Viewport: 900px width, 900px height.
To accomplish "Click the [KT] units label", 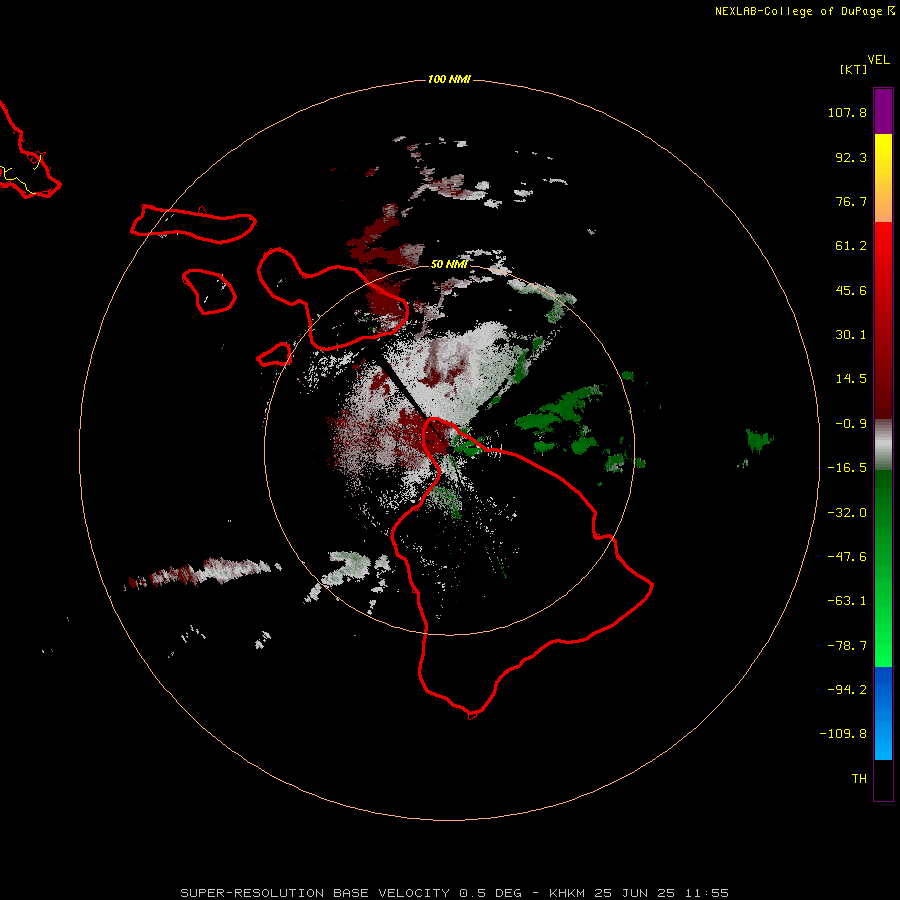I will [853, 69].
